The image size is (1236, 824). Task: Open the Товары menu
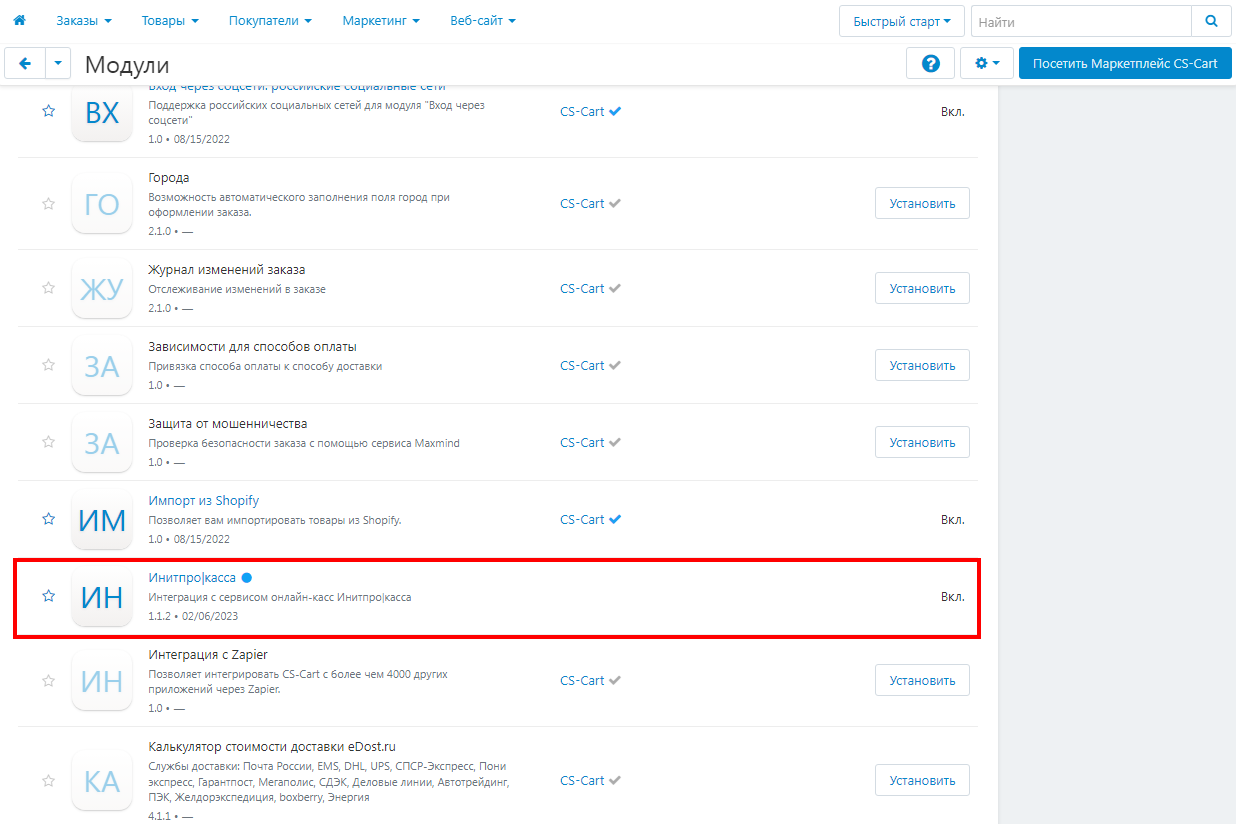point(170,20)
